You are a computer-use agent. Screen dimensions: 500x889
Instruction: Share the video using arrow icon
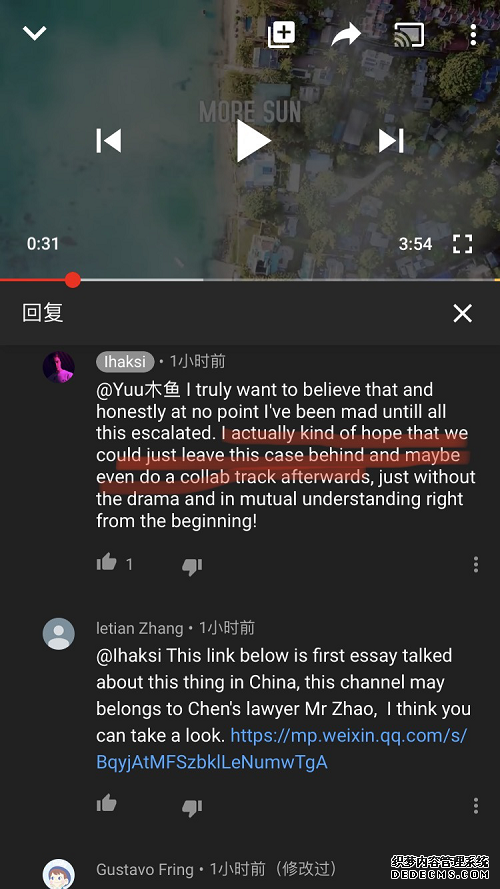click(x=346, y=34)
